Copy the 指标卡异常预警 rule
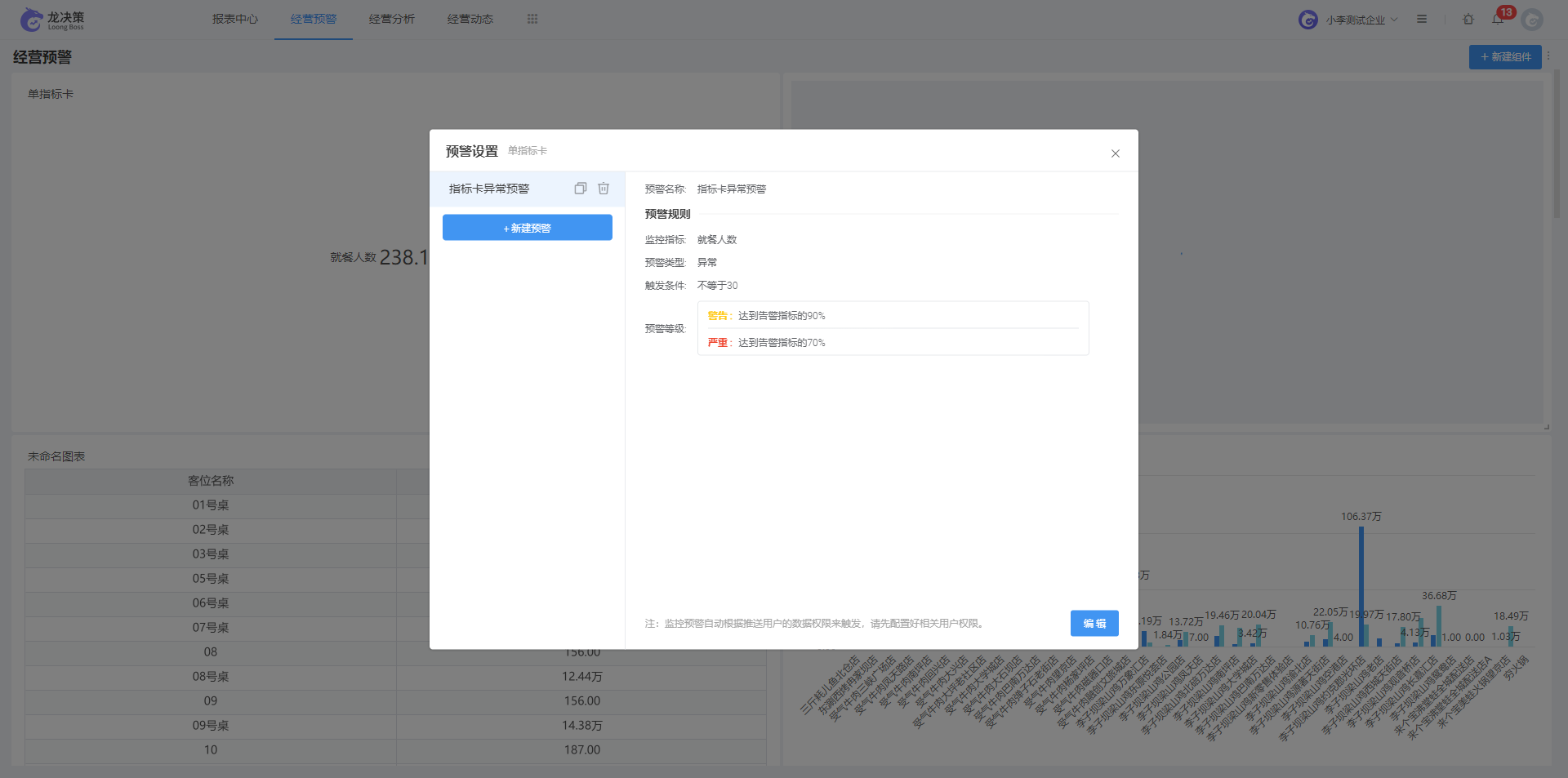Screen dimensions: 1568x778 (580, 189)
